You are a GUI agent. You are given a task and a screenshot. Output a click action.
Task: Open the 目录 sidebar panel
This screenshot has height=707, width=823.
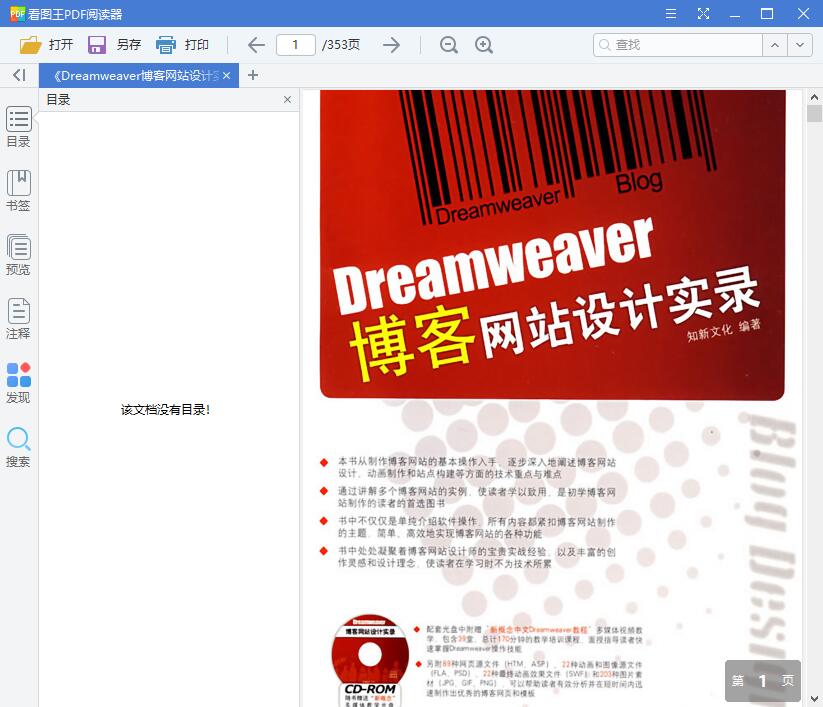[18, 126]
